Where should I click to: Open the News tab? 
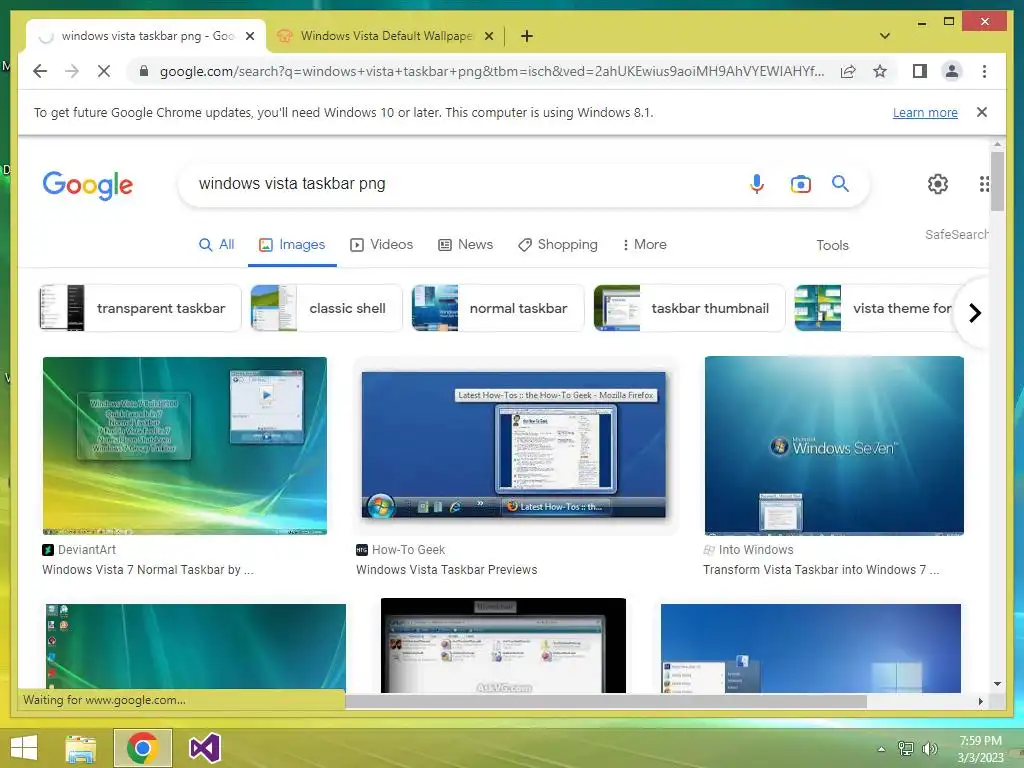465,245
